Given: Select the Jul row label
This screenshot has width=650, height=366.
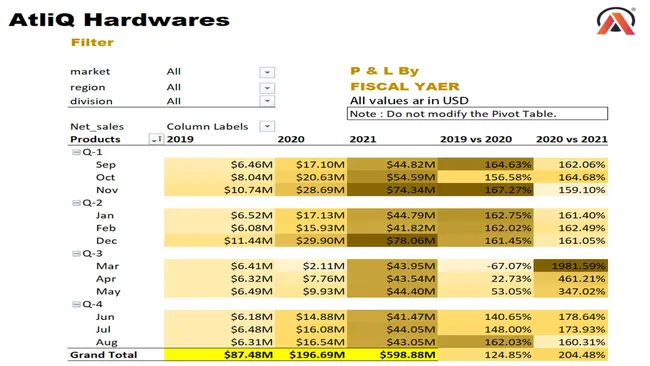Looking at the screenshot, I should click(103, 330).
